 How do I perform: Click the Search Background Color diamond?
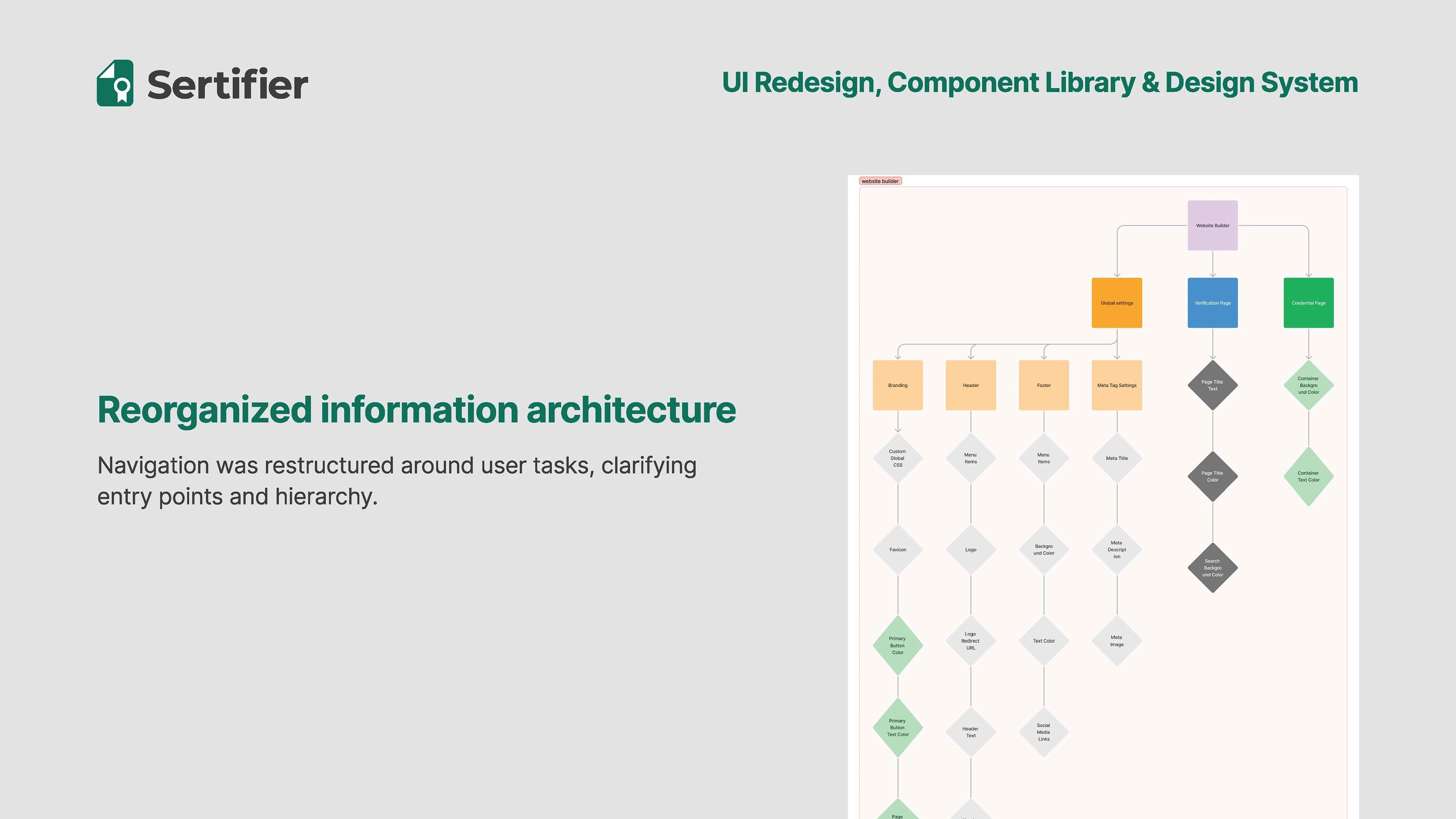(1213, 568)
